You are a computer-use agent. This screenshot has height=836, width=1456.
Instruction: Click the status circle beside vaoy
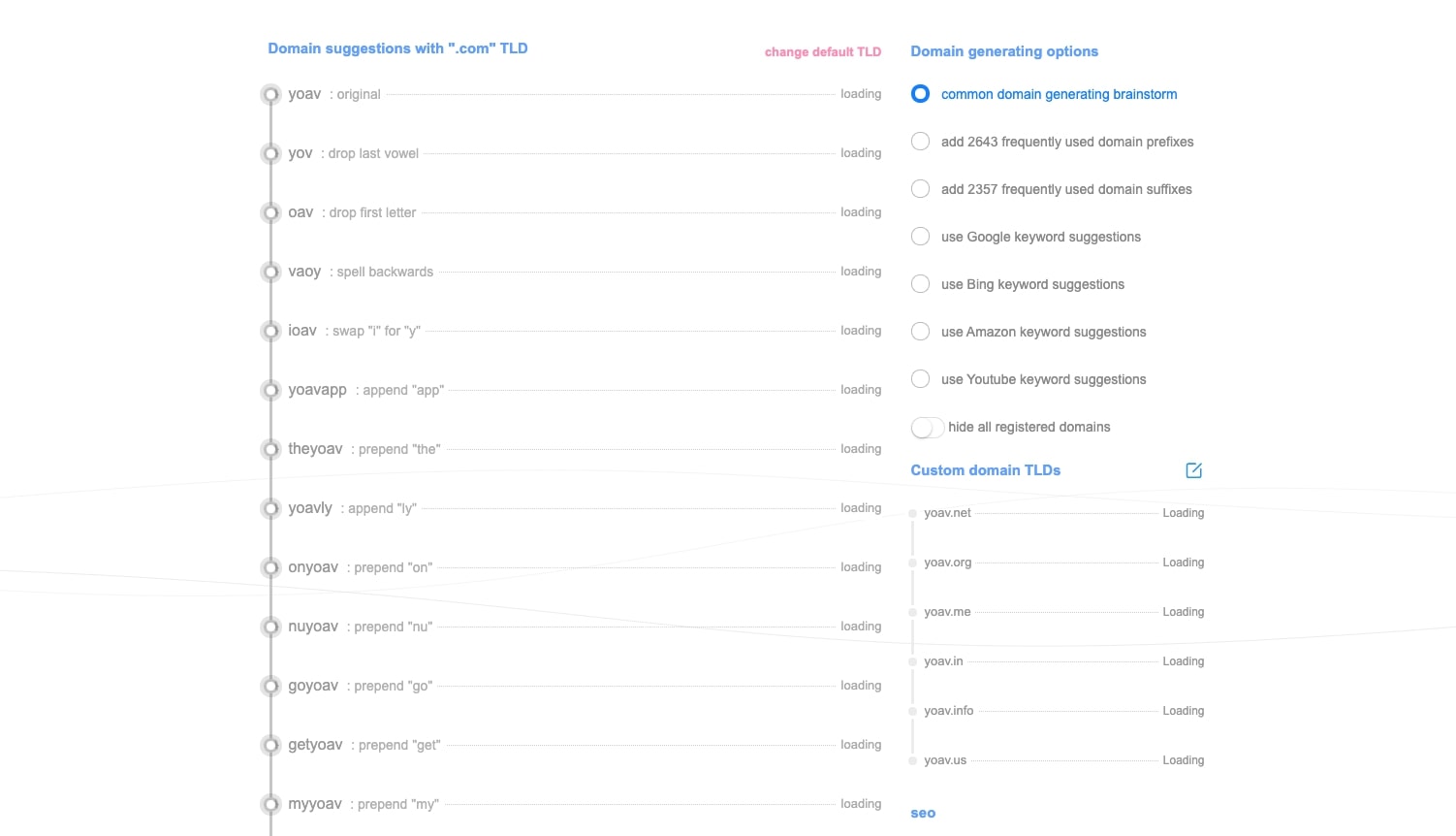point(271,273)
